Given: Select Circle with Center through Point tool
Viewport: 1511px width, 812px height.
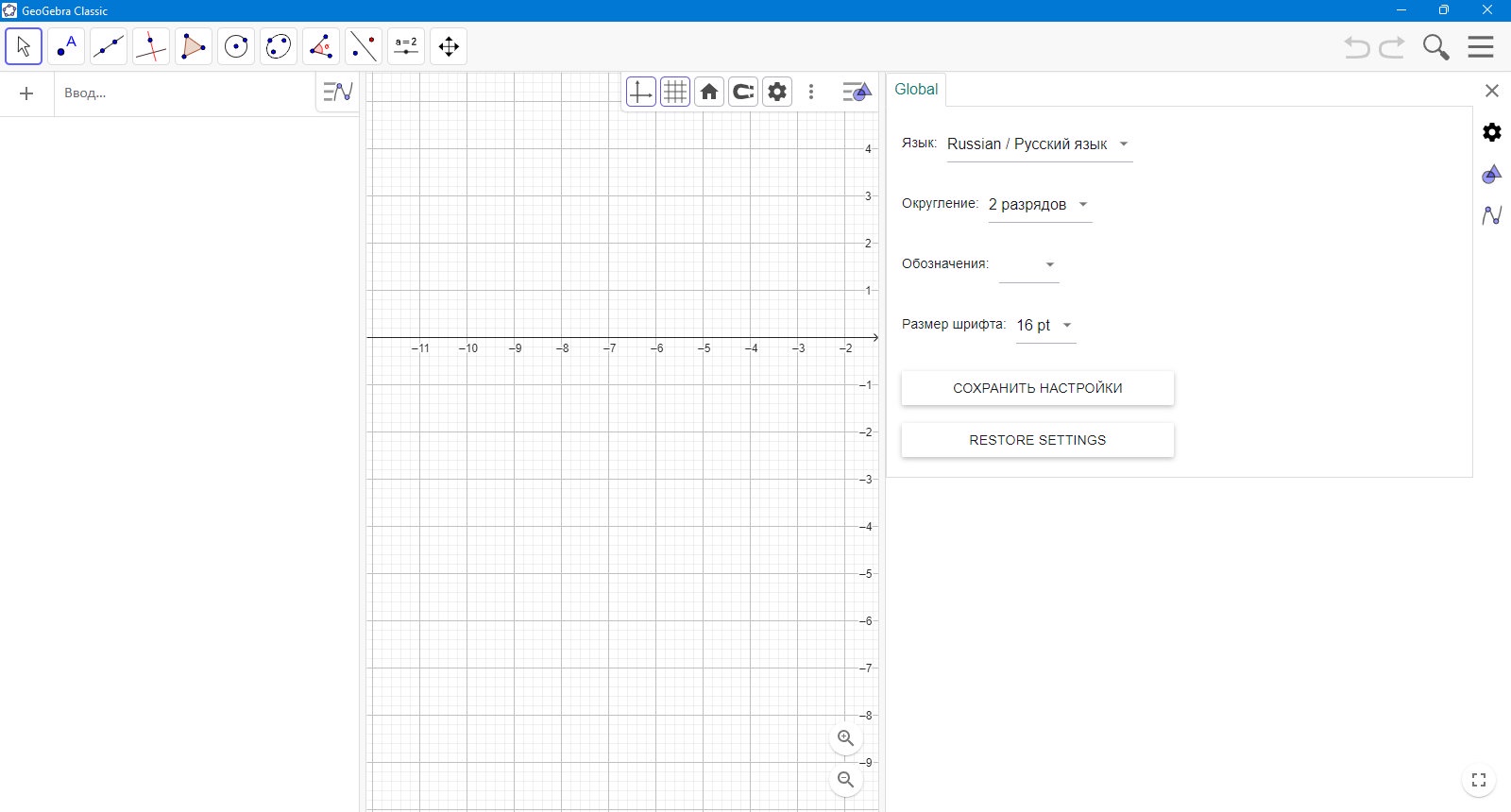Looking at the screenshot, I should (x=236, y=46).
